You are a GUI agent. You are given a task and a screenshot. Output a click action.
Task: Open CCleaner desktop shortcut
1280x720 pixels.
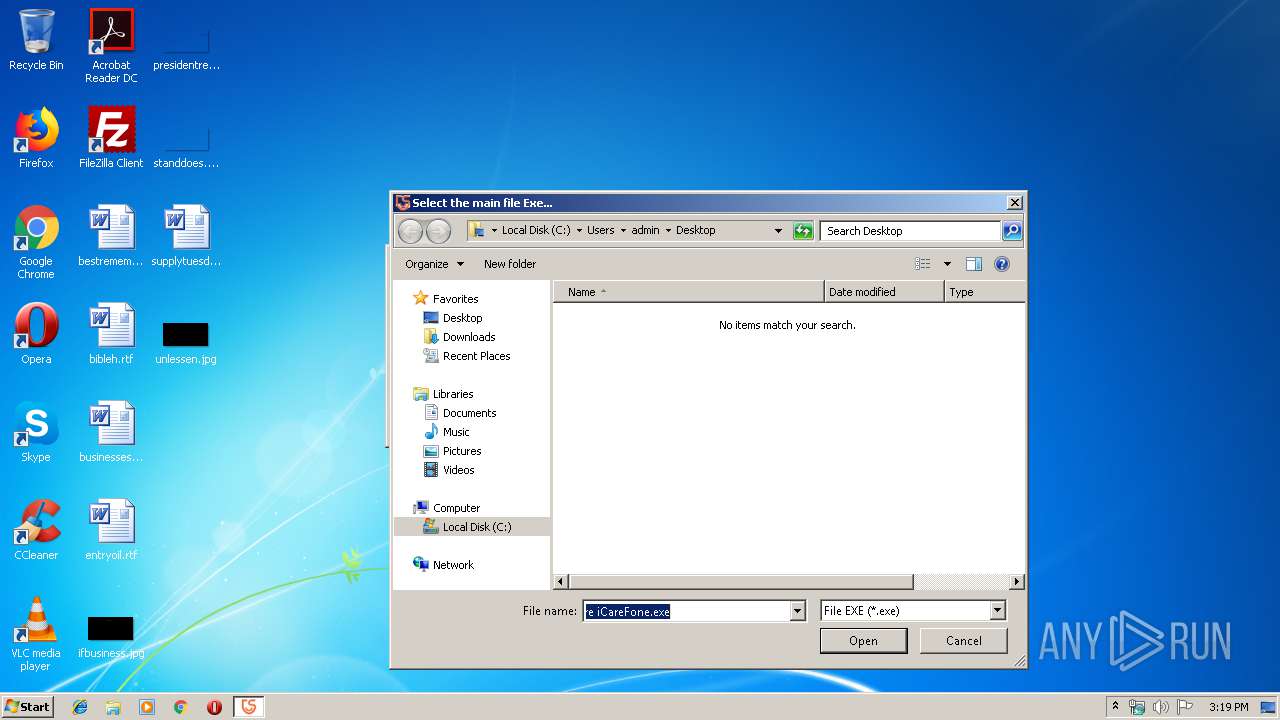tap(36, 530)
